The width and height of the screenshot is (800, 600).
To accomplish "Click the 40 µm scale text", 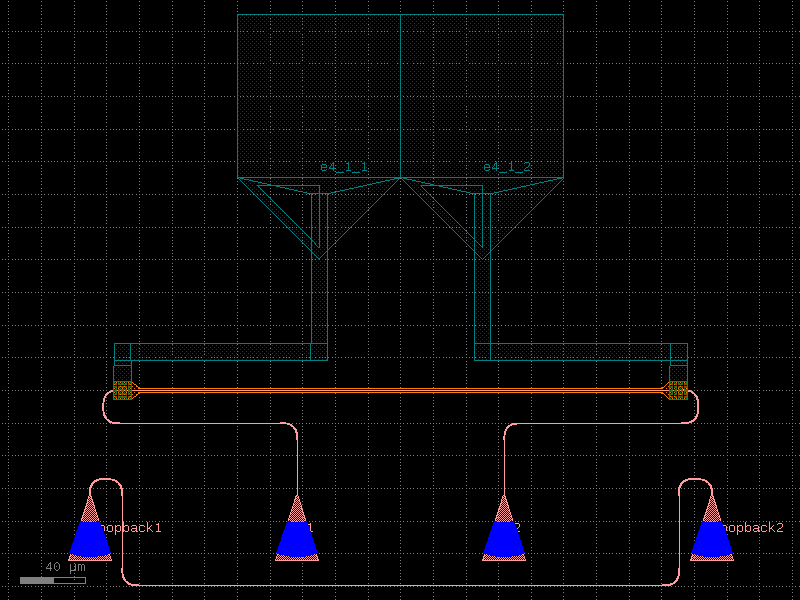I will click(x=65, y=567).
